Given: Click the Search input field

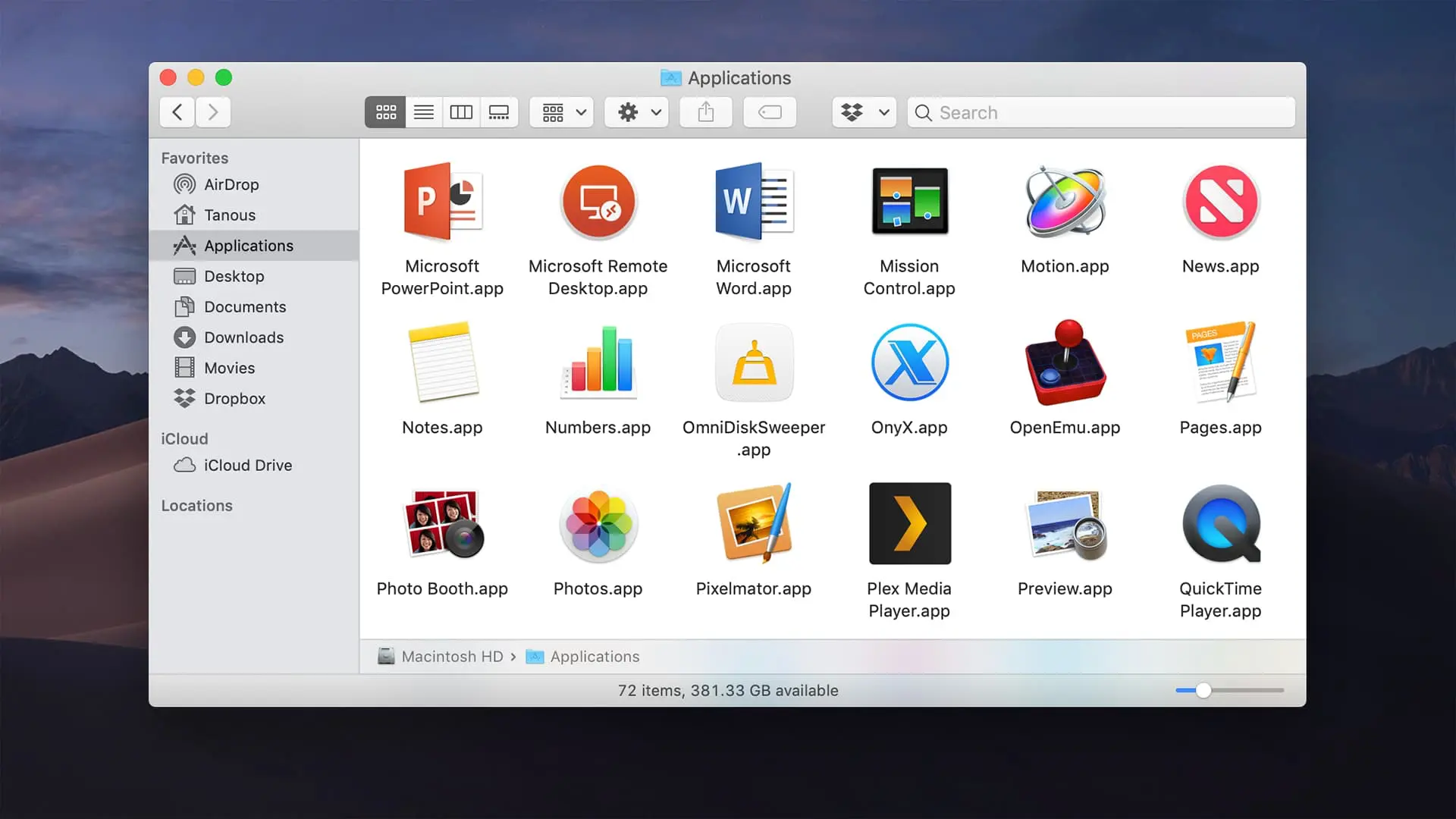Looking at the screenshot, I should tap(1101, 112).
